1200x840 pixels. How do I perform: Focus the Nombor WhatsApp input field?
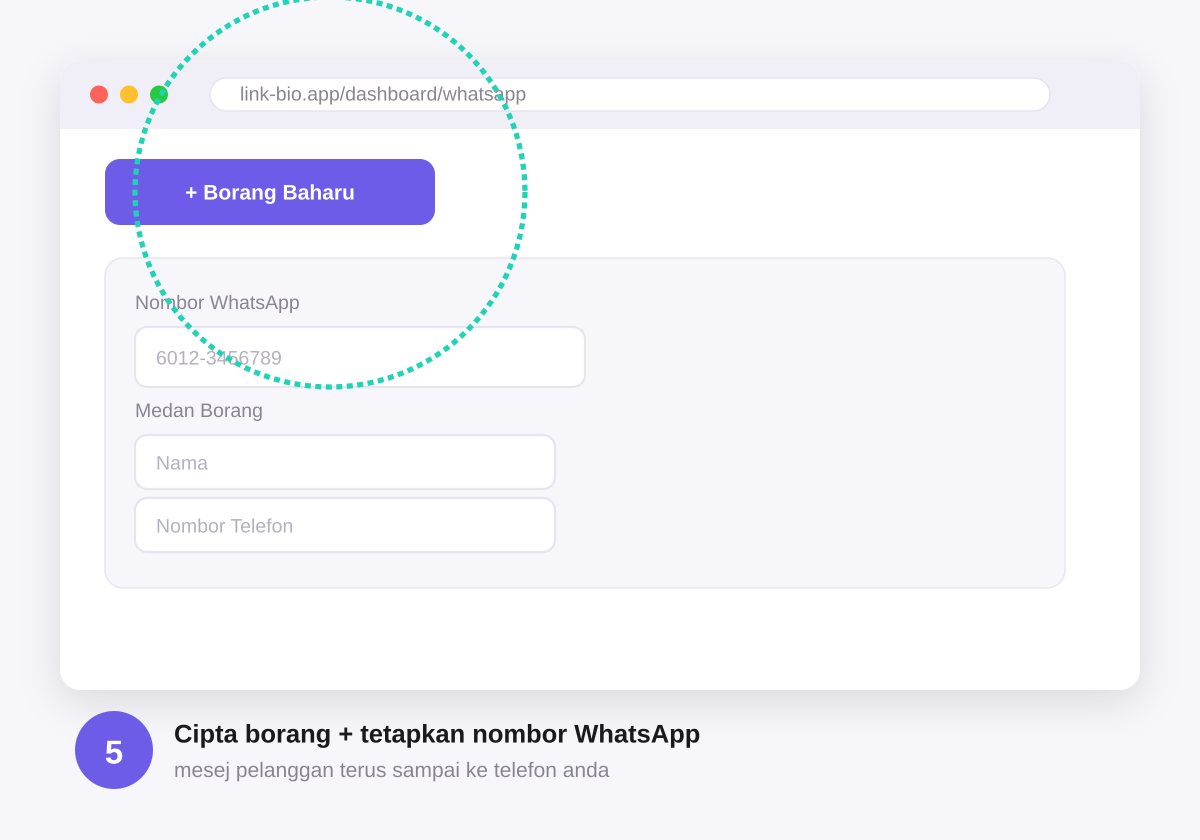point(360,357)
